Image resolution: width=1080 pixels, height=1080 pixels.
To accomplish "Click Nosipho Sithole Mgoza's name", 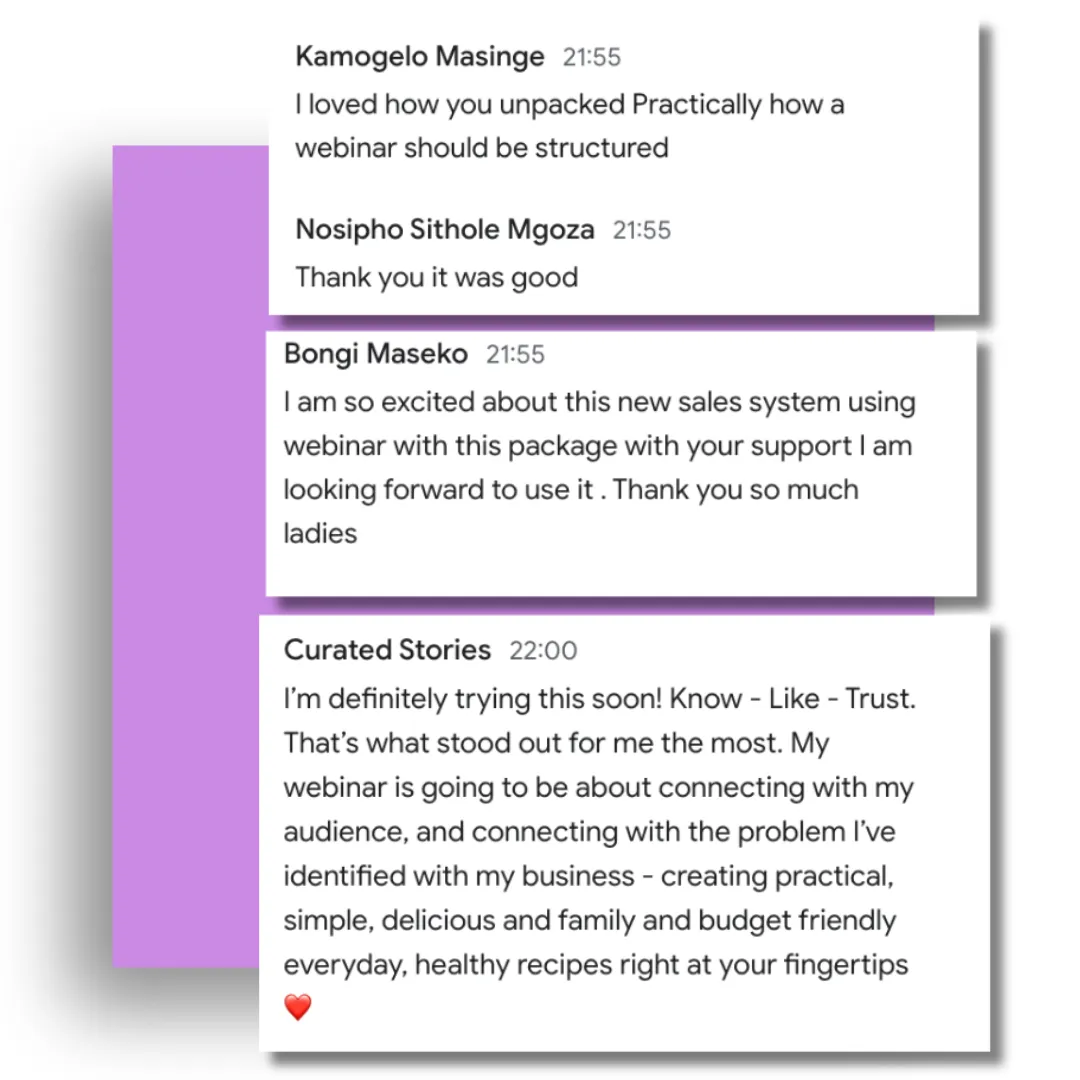I will point(444,229).
